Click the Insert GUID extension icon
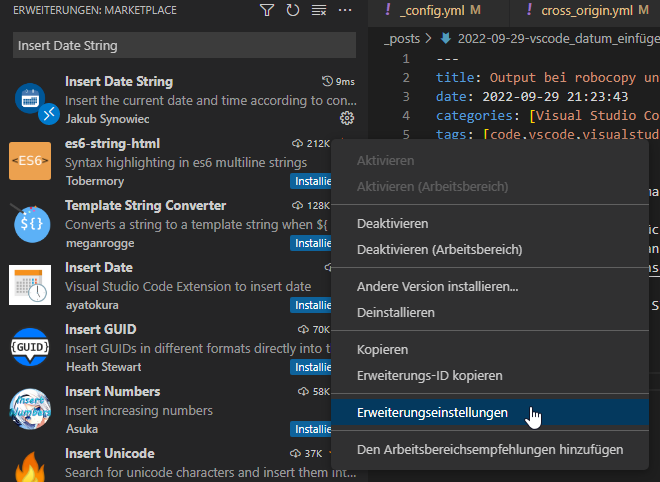The height and width of the screenshot is (482, 660). click(30, 347)
